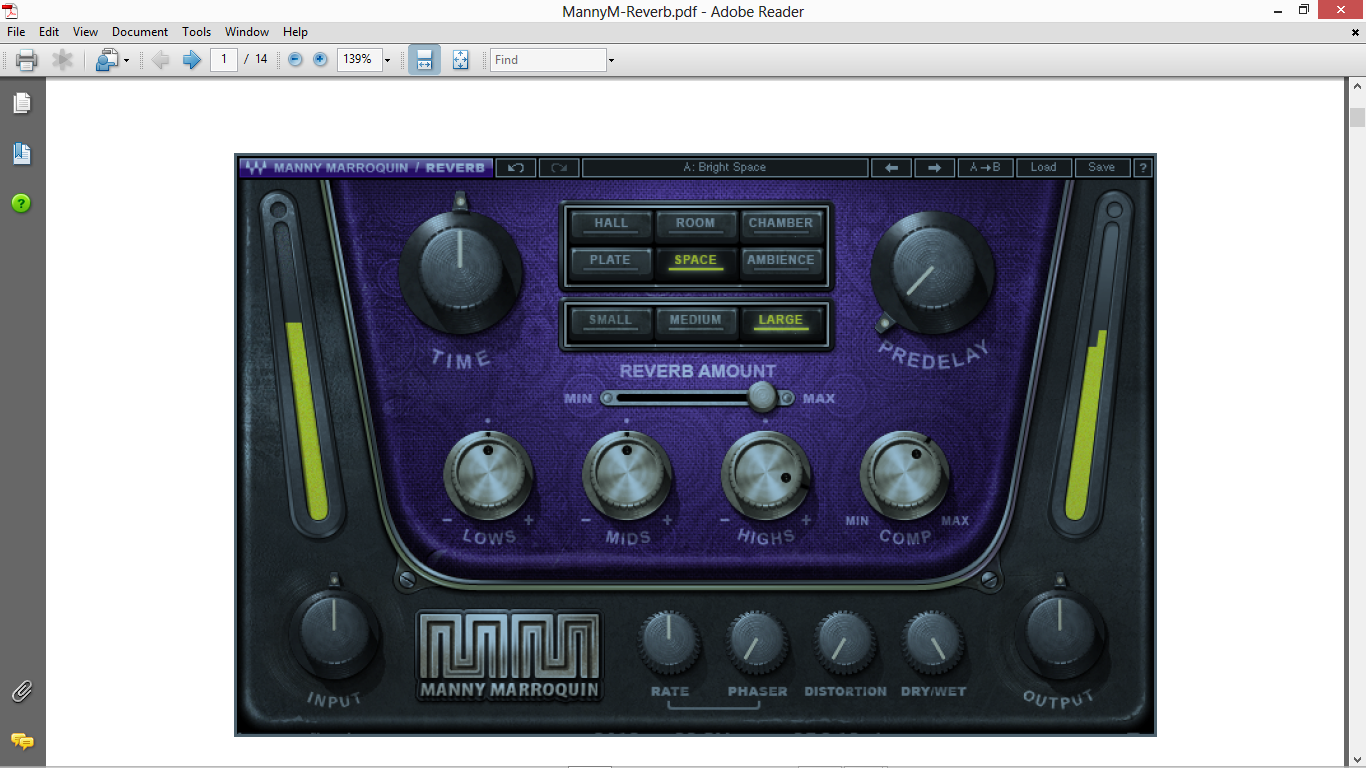Close the document with the menu-bar X
The image size is (1366, 768).
tap(1355, 32)
